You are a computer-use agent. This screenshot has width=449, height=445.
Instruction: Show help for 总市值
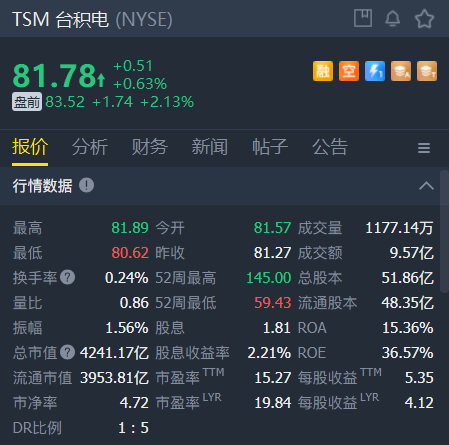pos(67,352)
